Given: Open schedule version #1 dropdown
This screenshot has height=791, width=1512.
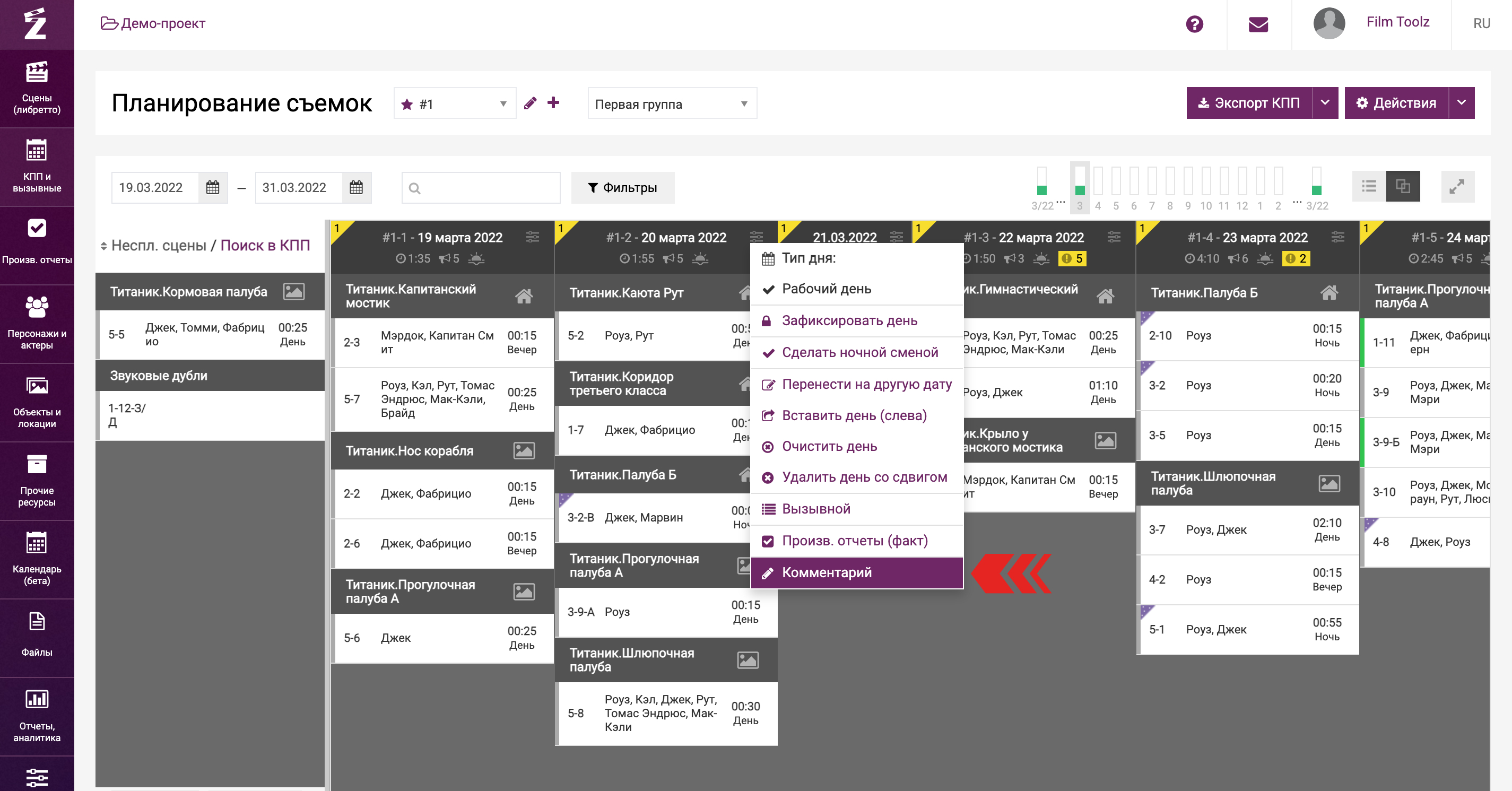Looking at the screenshot, I should (454, 104).
